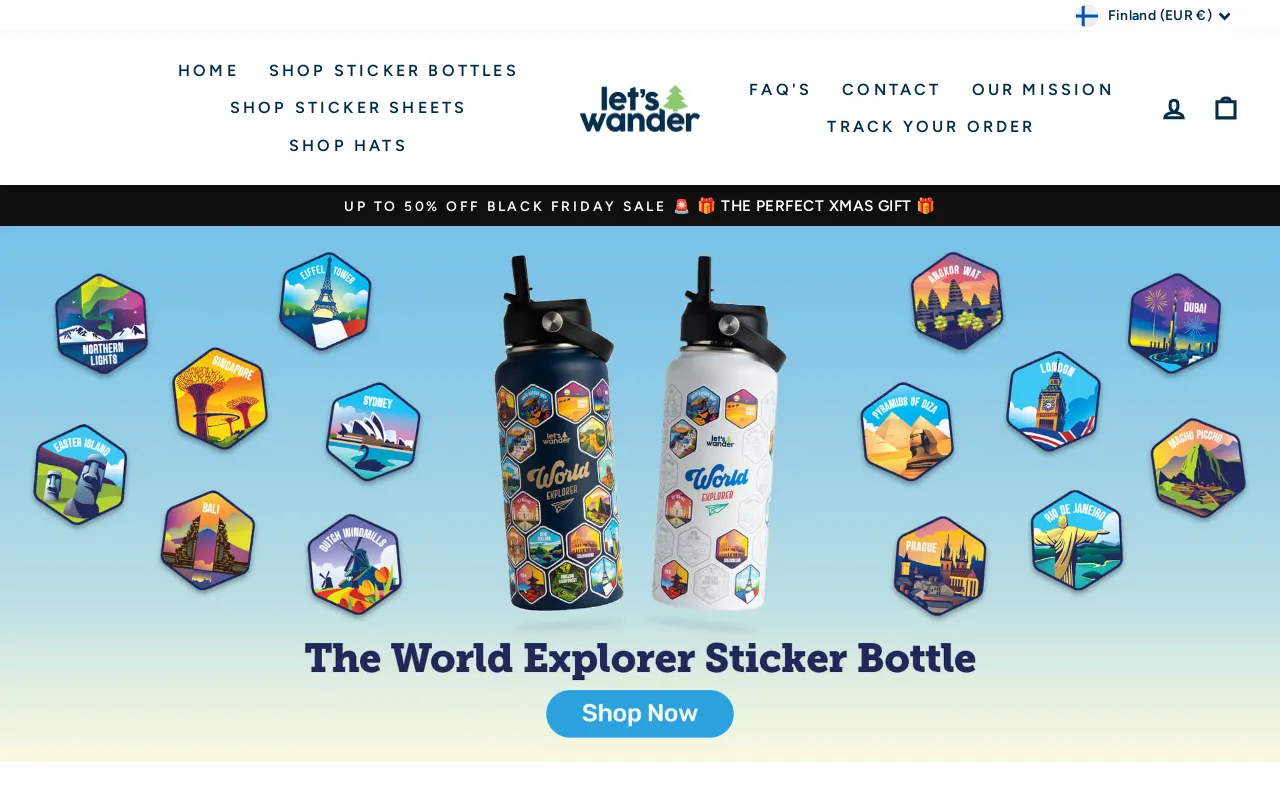Open the shopping cart icon
The width and height of the screenshot is (1280, 800).
(1226, 108)
